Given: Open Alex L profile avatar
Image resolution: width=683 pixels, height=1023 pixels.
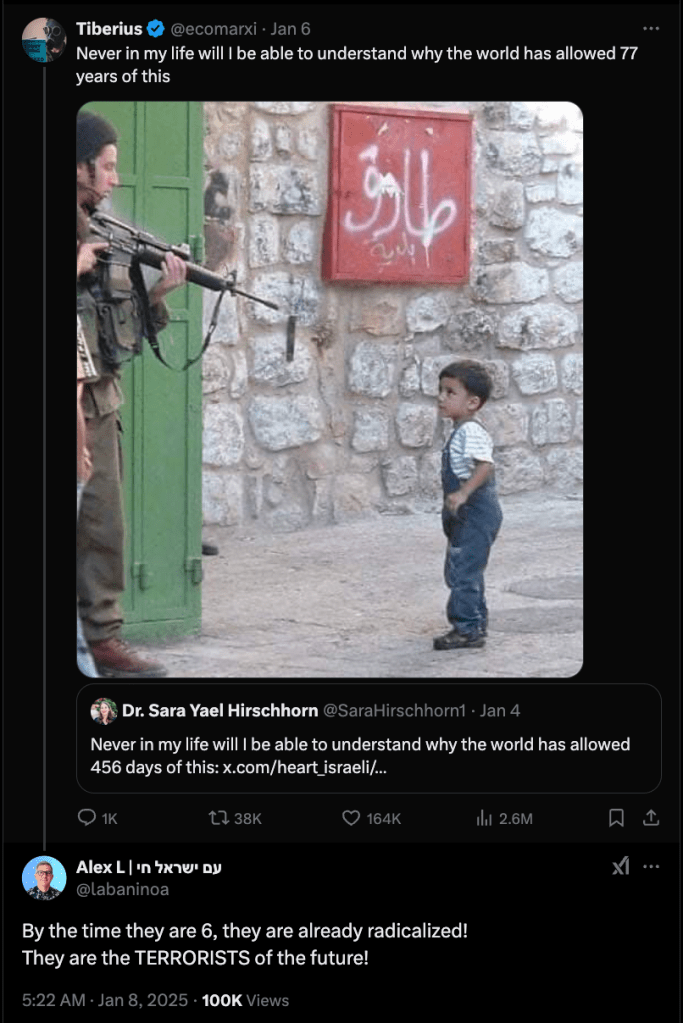Looking at the screenshot, I should pyautogui.click(x=44, y=878).
